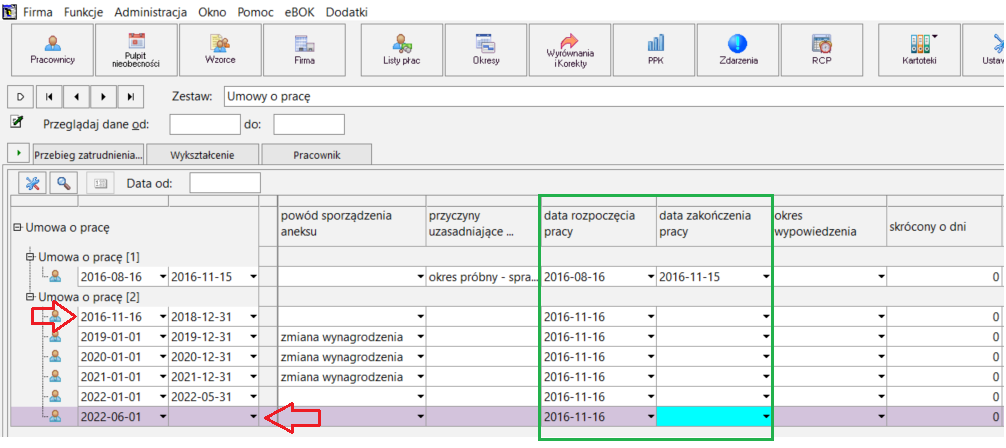Go to the last record navigation button

pos(131,97)
